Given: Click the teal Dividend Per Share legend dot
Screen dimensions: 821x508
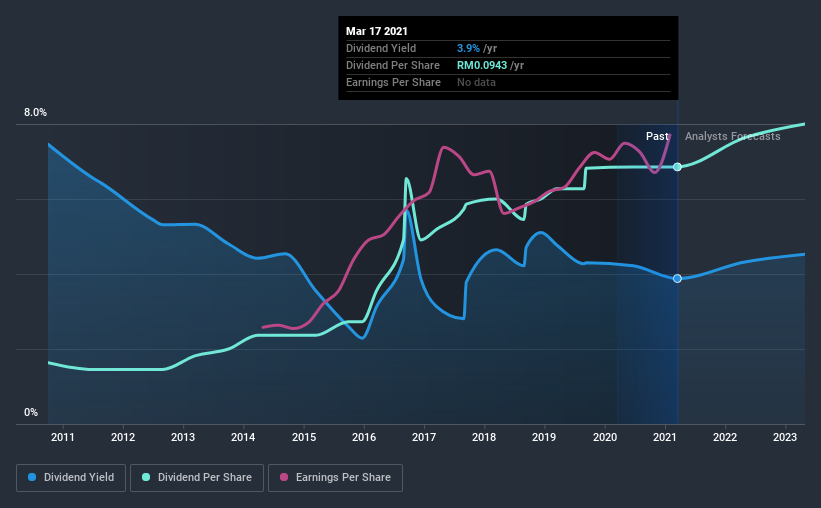Looking at the screenshot, I should pyautogui.click(x=146, y=477).
